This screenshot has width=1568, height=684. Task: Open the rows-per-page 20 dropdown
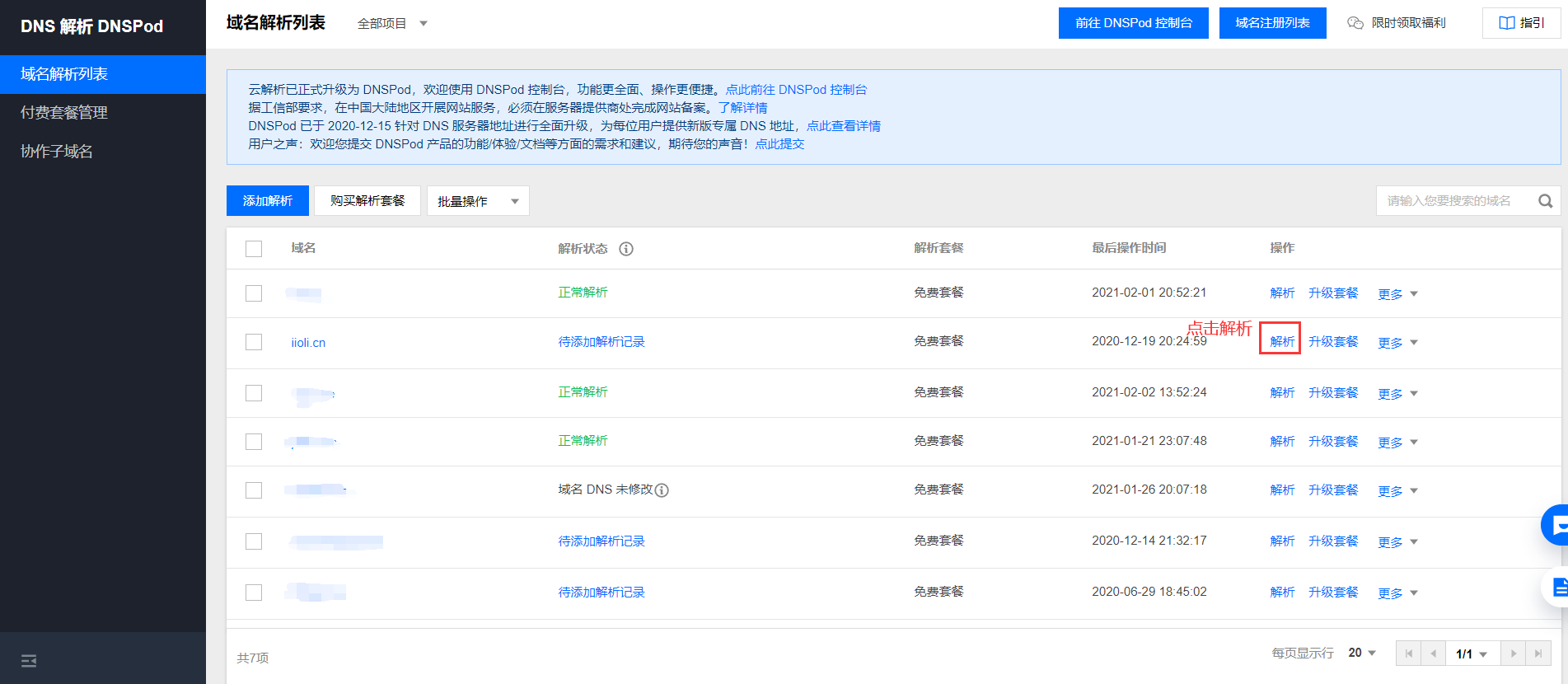click(x=1362, y=653)
